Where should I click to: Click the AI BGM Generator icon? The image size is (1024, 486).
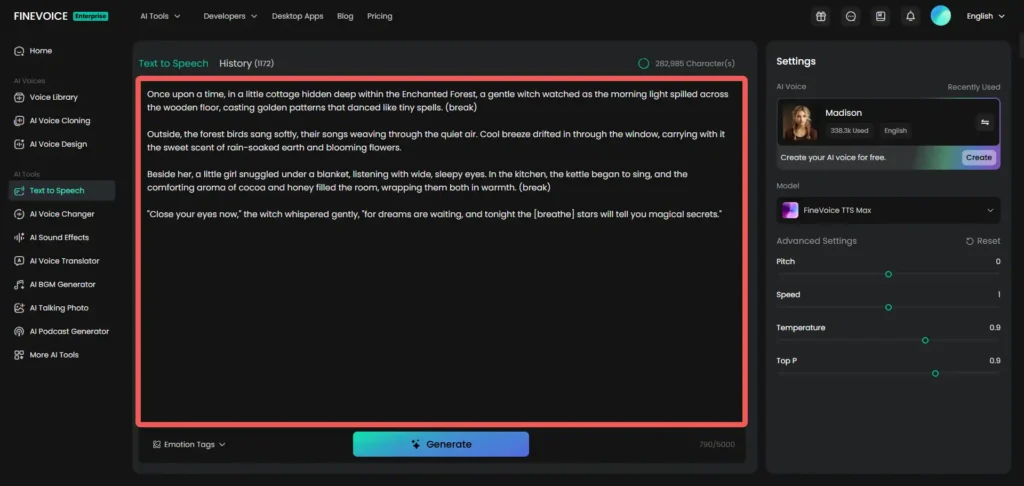(x=19, y=285)
